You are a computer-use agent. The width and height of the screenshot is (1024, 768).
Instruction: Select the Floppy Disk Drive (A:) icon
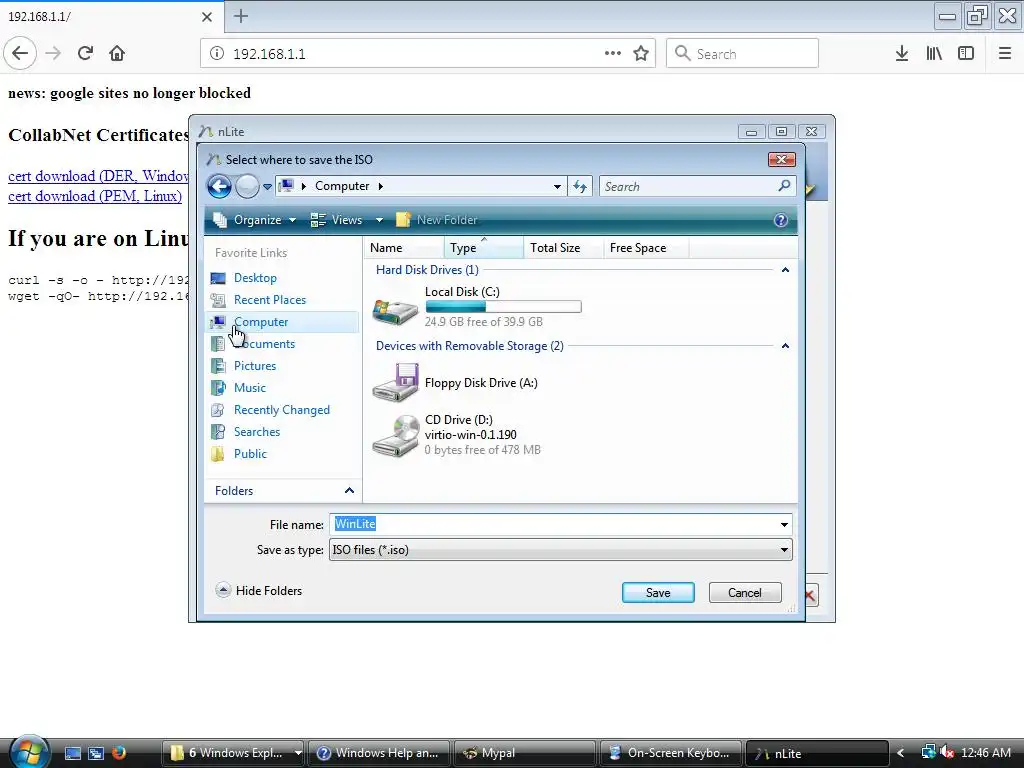[x=395, y=383]
